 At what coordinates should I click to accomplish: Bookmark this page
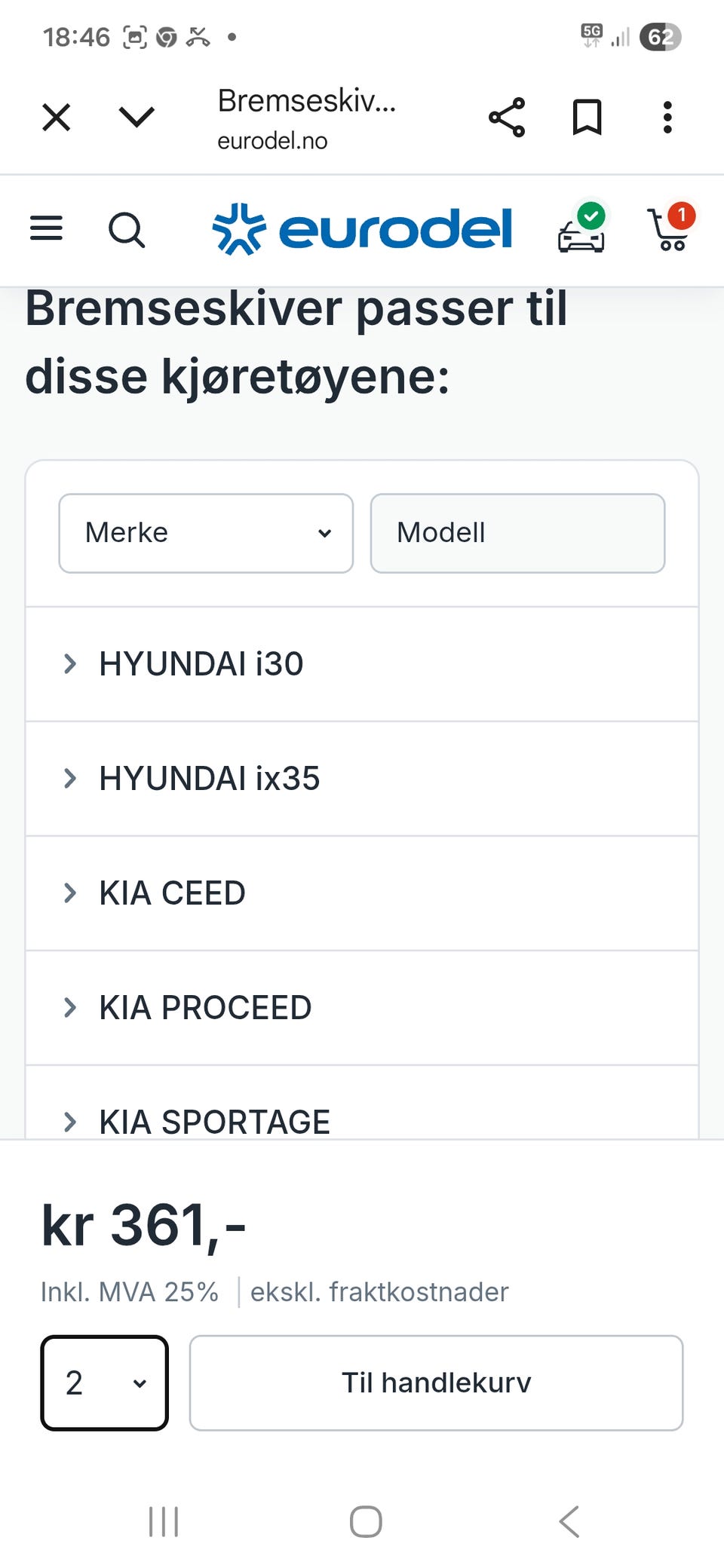pyautogui.click(x=587, y=118)
